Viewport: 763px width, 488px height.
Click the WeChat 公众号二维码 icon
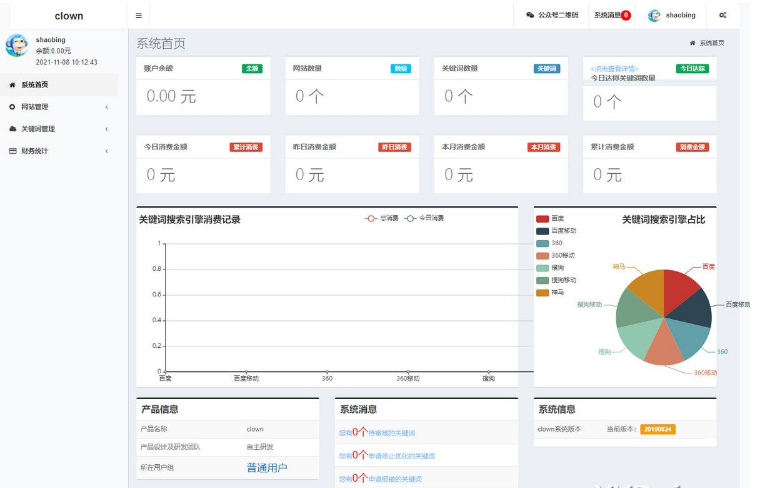tap(530, 16)
